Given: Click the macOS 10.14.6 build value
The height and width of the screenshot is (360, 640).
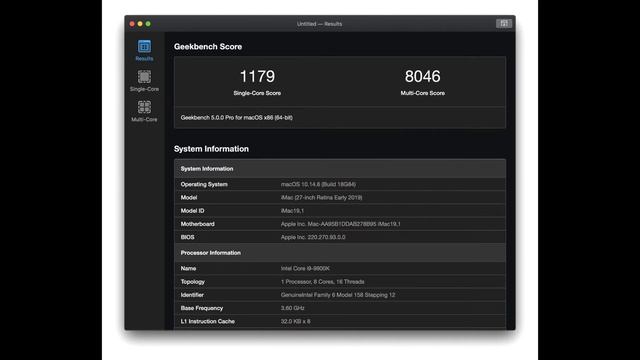Looking at the screenshot, I should coord(318,184).
